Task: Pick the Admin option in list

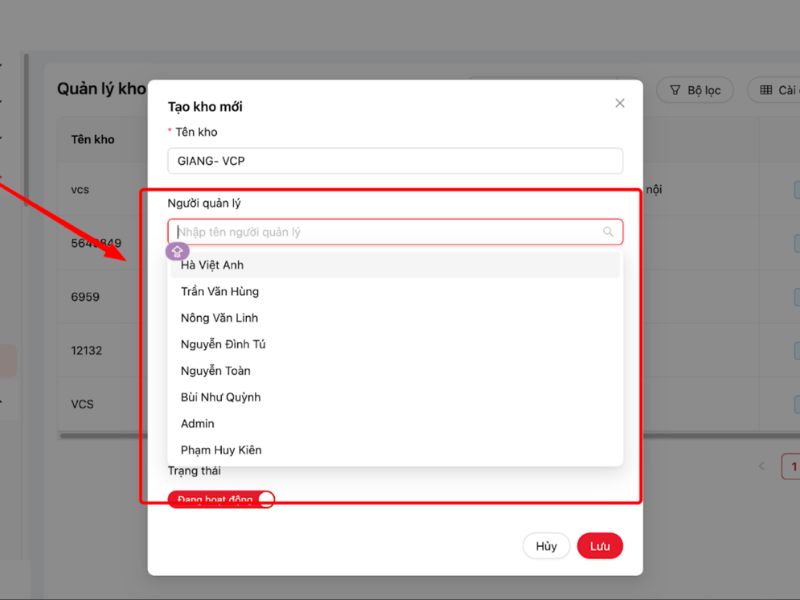Action: [198, 424]
